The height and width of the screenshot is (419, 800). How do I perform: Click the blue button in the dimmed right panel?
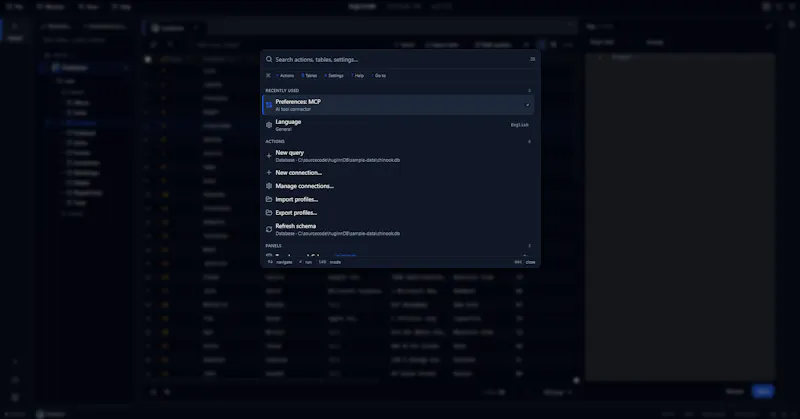(763, 391)
